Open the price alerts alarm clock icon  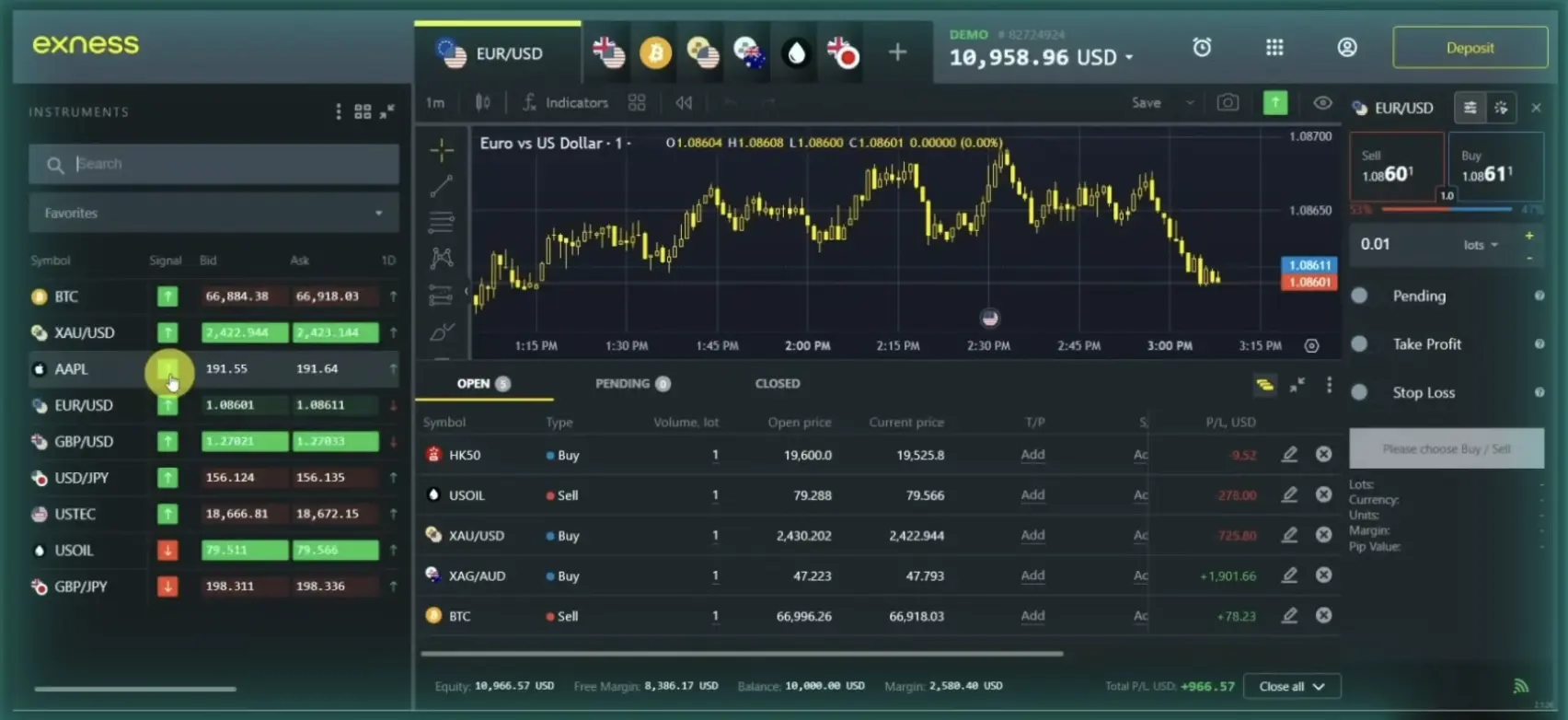click(1202, 47)
